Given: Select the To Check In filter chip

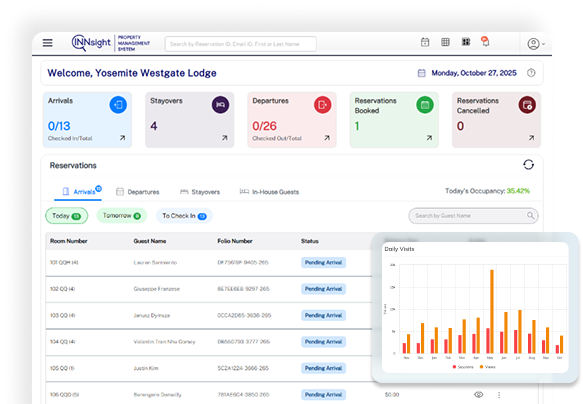Looking at the screenshot, I should 184,216.
